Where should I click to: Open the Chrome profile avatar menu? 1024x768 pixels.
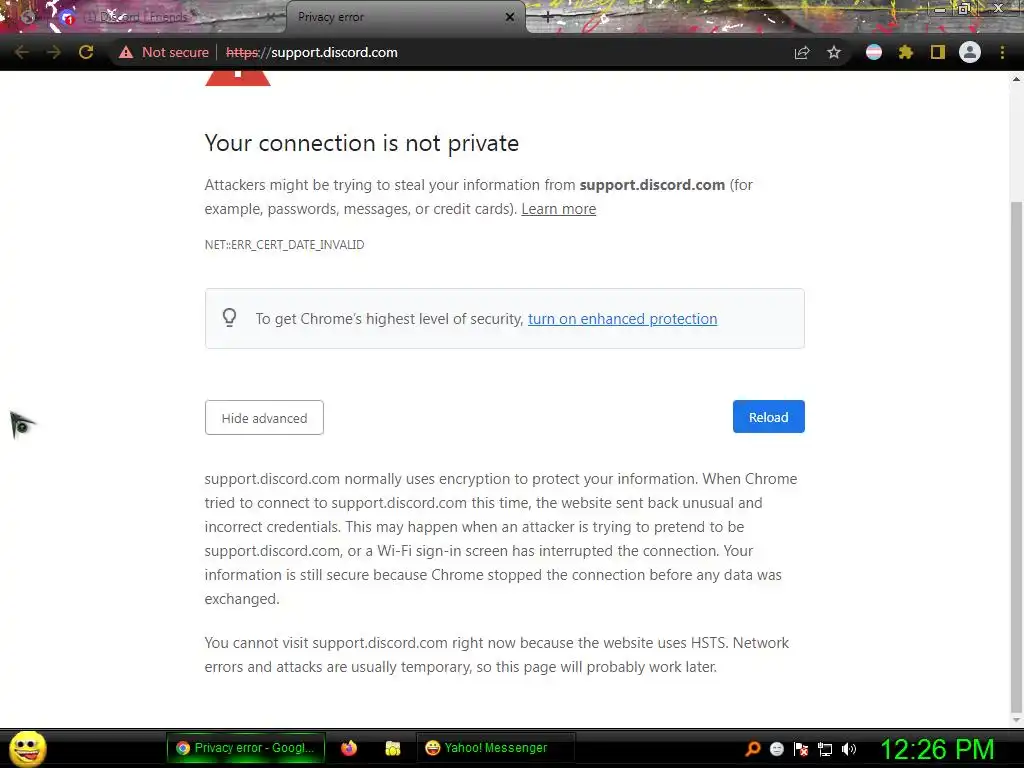coord(970,52)
